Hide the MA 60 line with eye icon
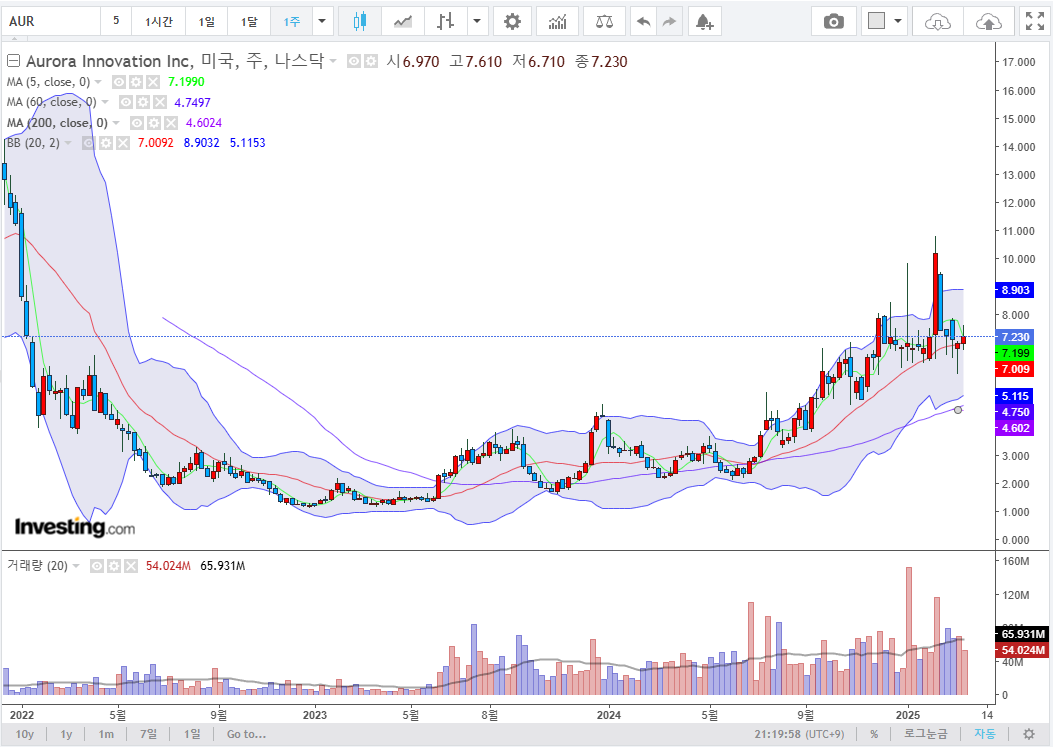Viewport: 1053px width, 747px height. (126, 102)
